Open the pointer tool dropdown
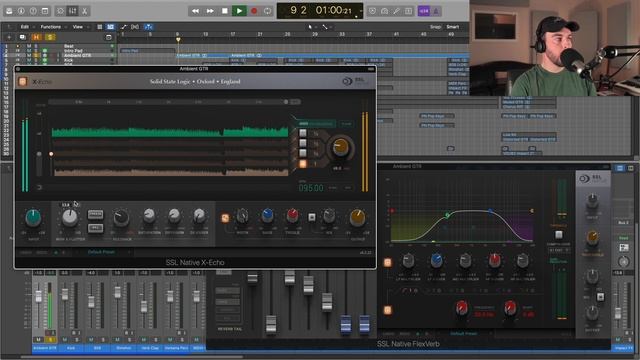Screen dimensions: 640x360 (311, 27)
